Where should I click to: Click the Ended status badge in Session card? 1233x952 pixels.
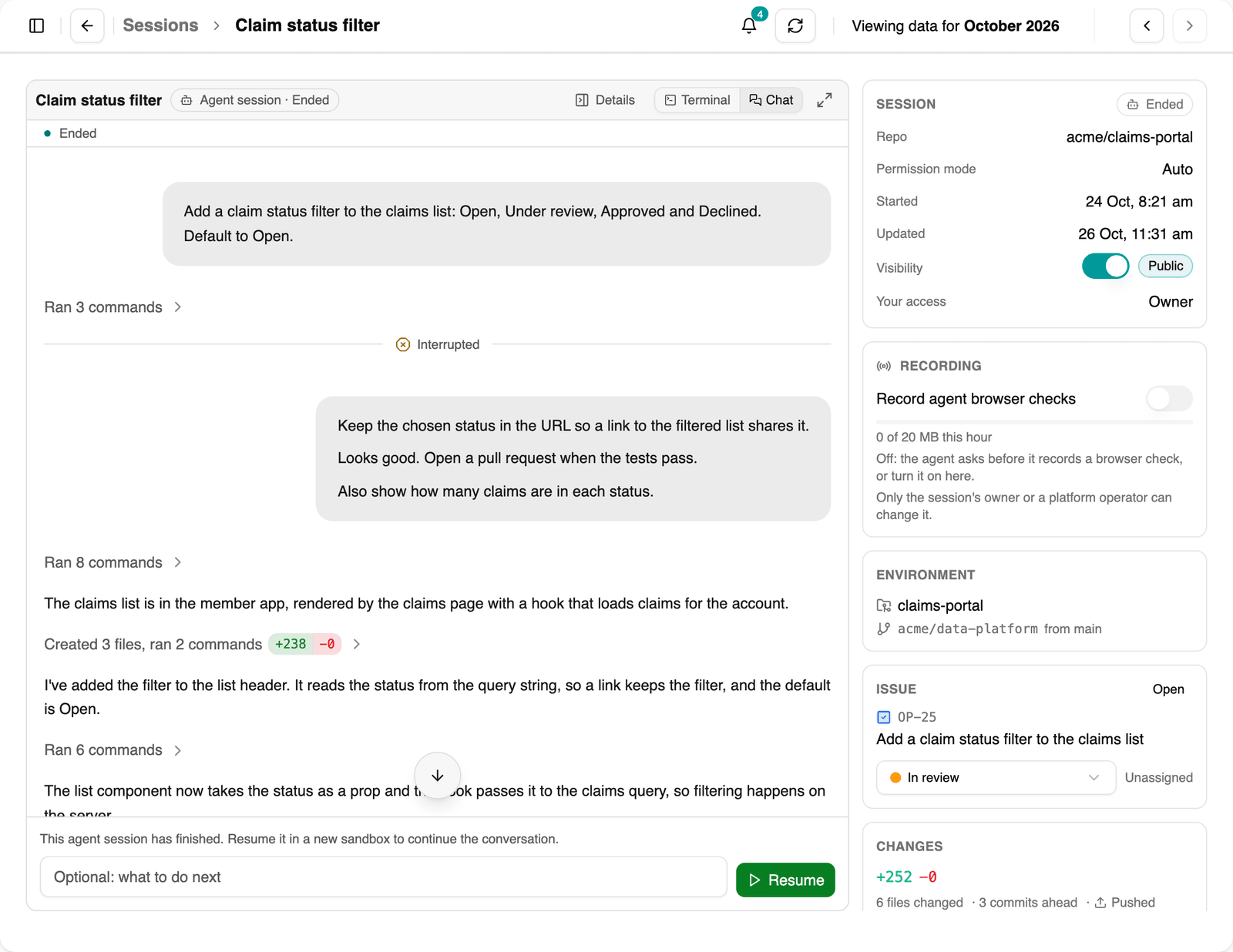pyautogui.click(x=1154, y=104)
